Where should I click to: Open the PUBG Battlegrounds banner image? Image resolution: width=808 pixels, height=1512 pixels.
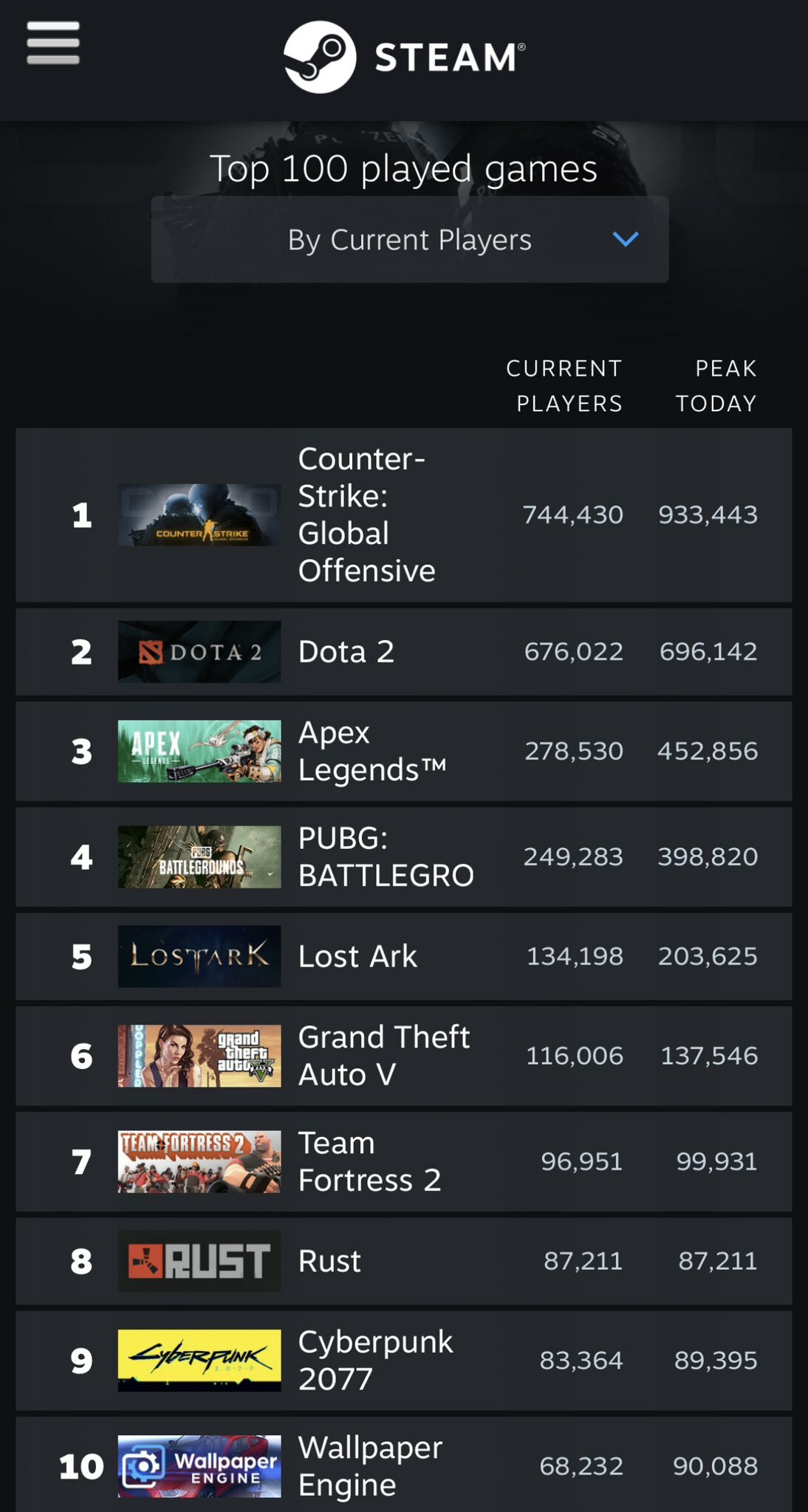[199, 856]
